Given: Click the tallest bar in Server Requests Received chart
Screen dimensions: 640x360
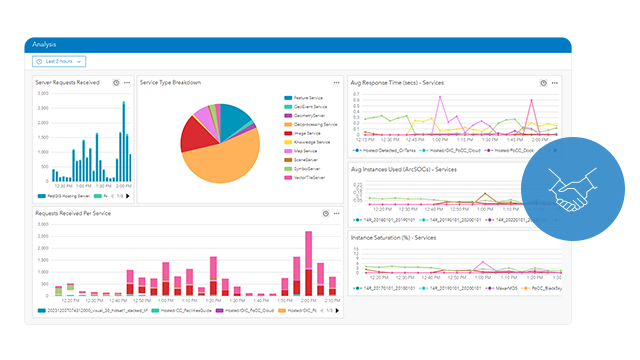Looking at the screenshot, I should pyautogui.click(x=124, y=142).
